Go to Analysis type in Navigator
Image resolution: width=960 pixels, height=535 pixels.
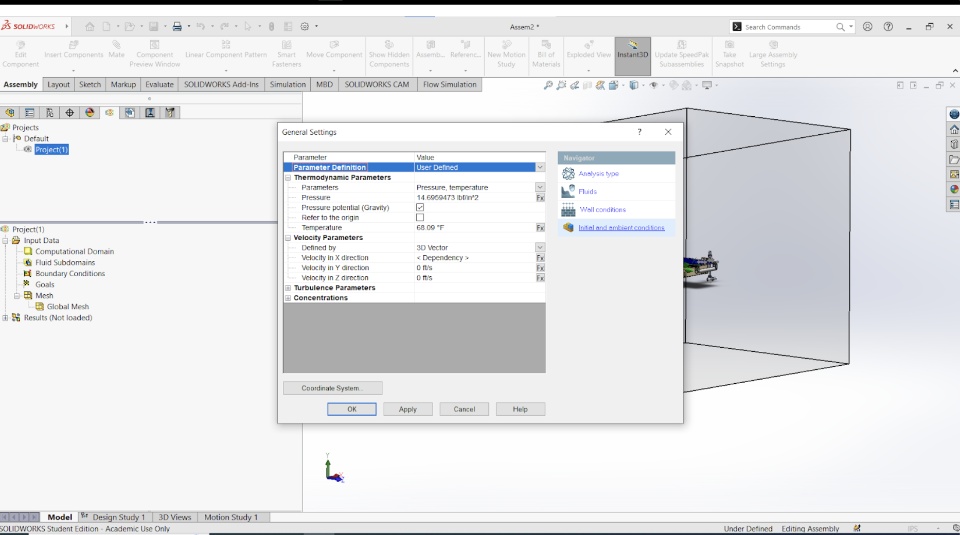point(598,174)
